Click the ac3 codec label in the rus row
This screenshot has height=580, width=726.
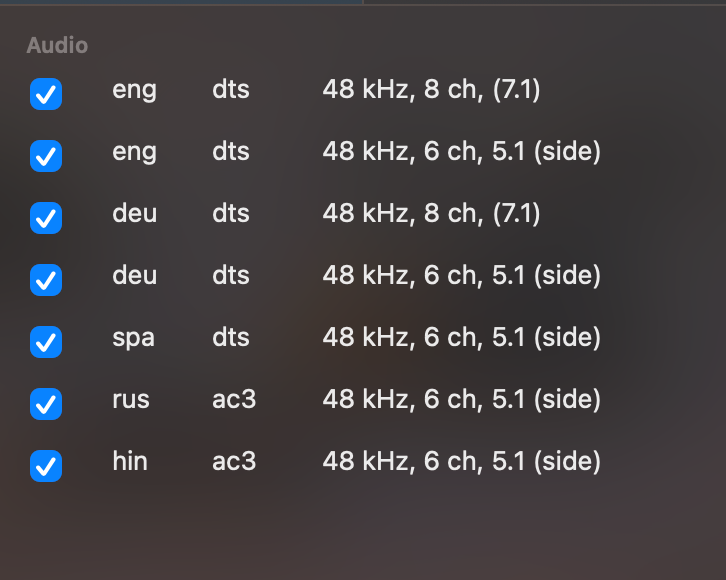(x=234, y=399)
